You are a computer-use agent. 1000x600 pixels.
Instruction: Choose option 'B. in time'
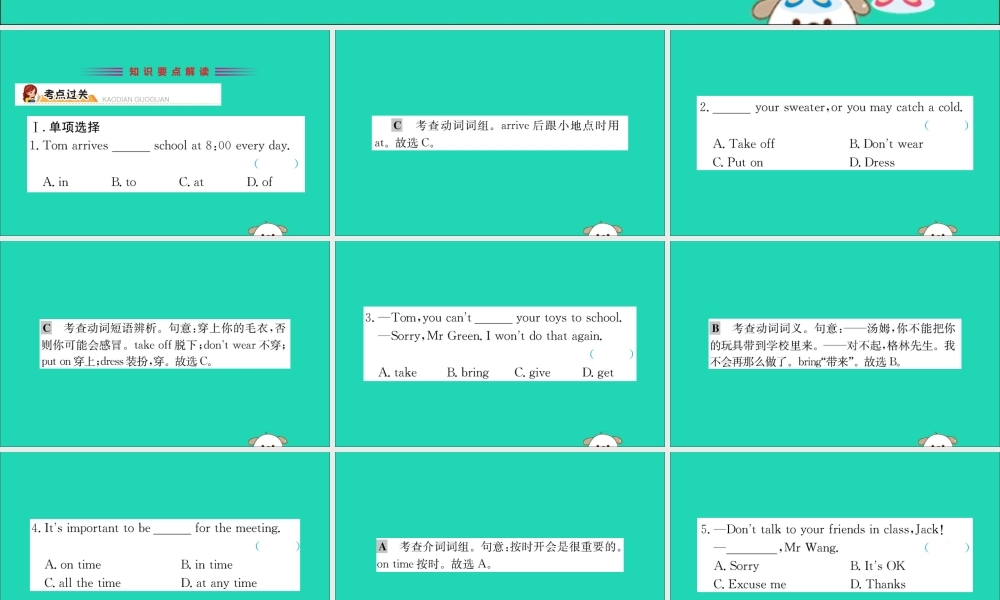pos(207,565)
